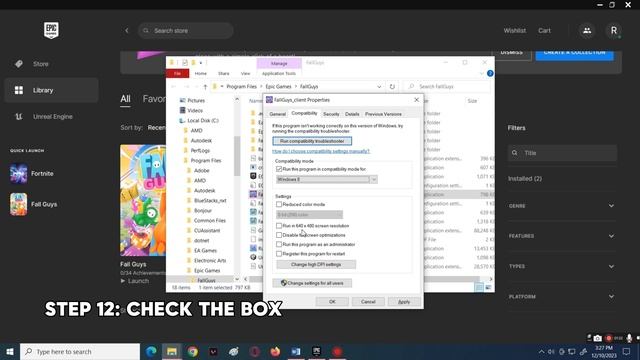Click Run compatibility troubleshooter button
This screenshot has width=640, height=360.
(x=312, y=141)
